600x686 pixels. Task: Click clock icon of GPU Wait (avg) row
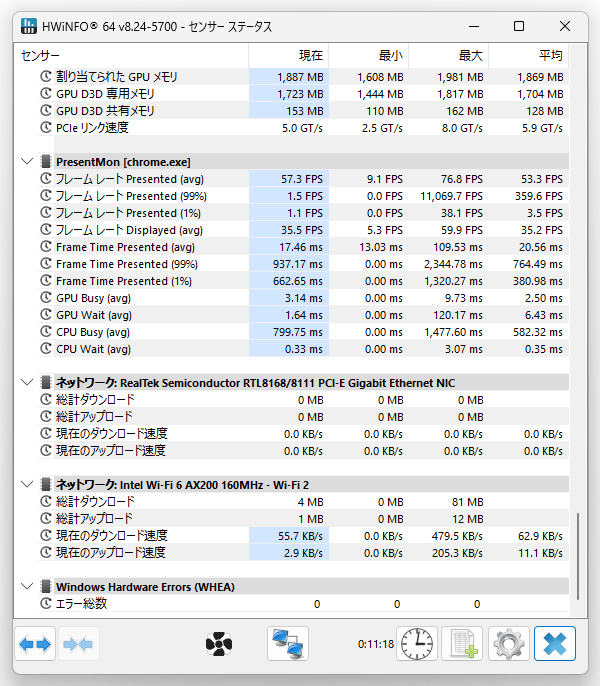tap(46, 315)
